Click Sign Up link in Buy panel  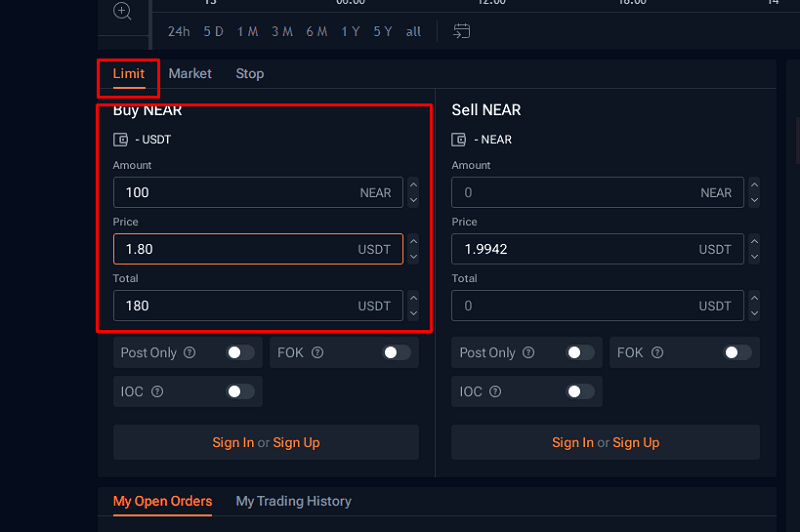(x=296, y=442)
